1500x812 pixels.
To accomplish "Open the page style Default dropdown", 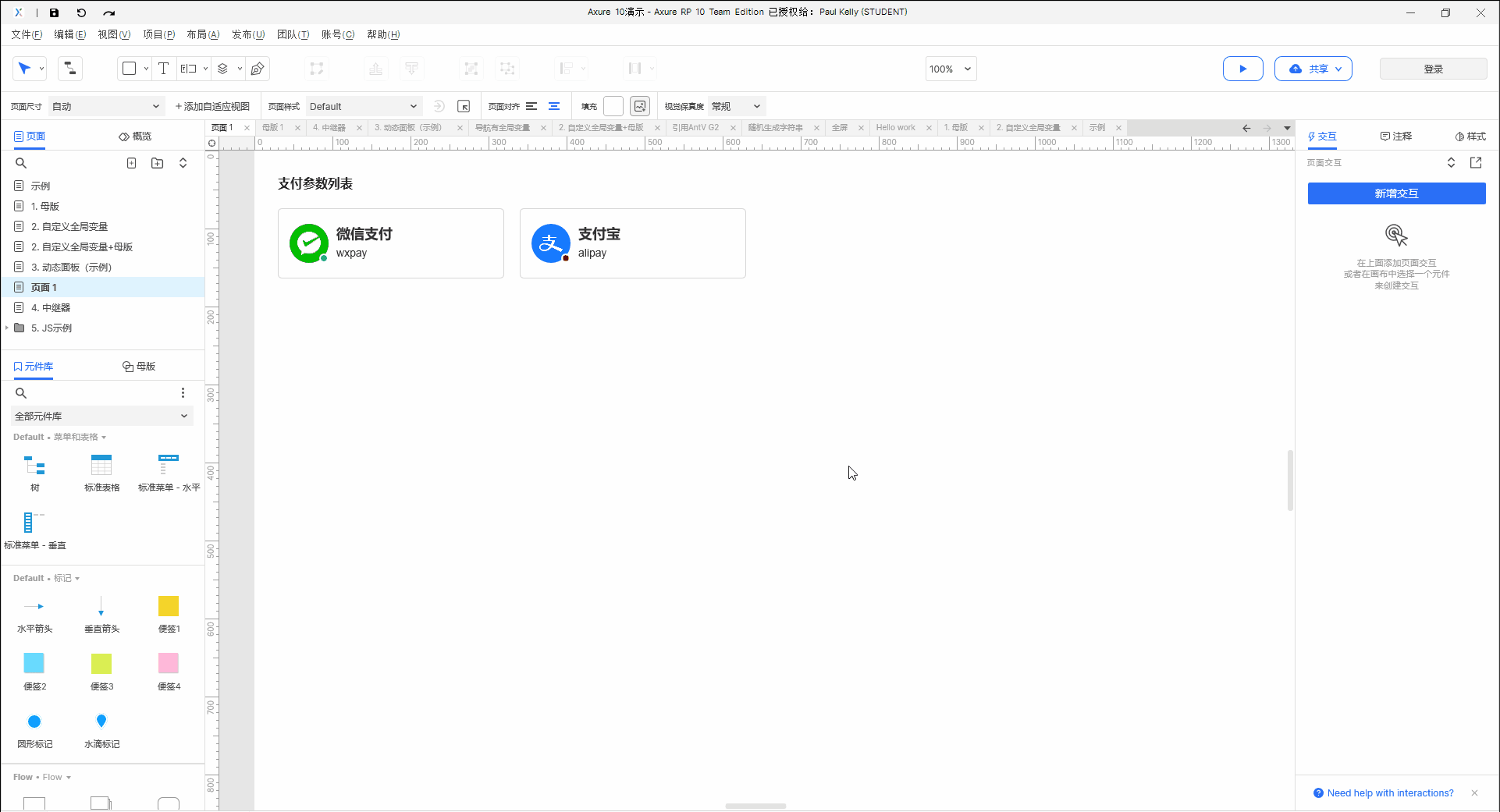I will (363, 107).
